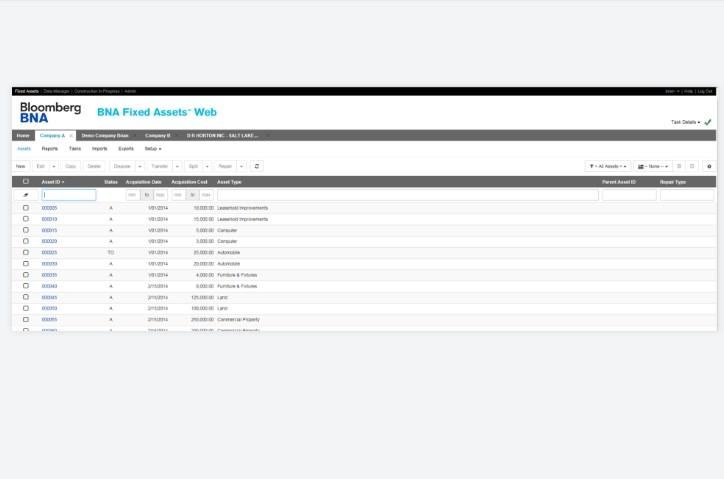This screenshot has height=479, width=724.
Task: Open the user dropdown in top black bar
Action: (x=672, y=91)
